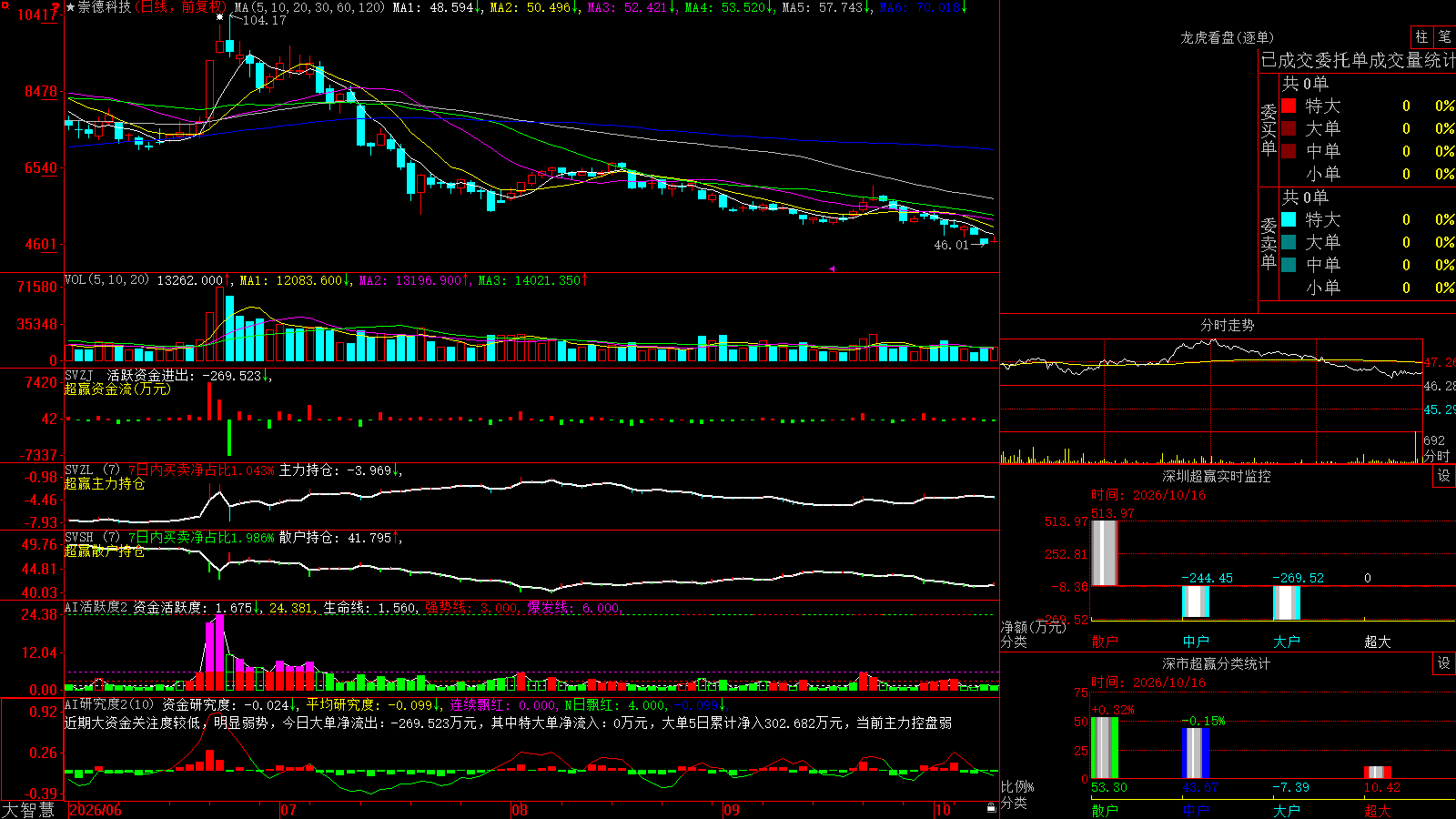Switch 龙虎看盘 panel to 柱 view
This screenshot has width=1456, height=819.
pos(1421,37)
